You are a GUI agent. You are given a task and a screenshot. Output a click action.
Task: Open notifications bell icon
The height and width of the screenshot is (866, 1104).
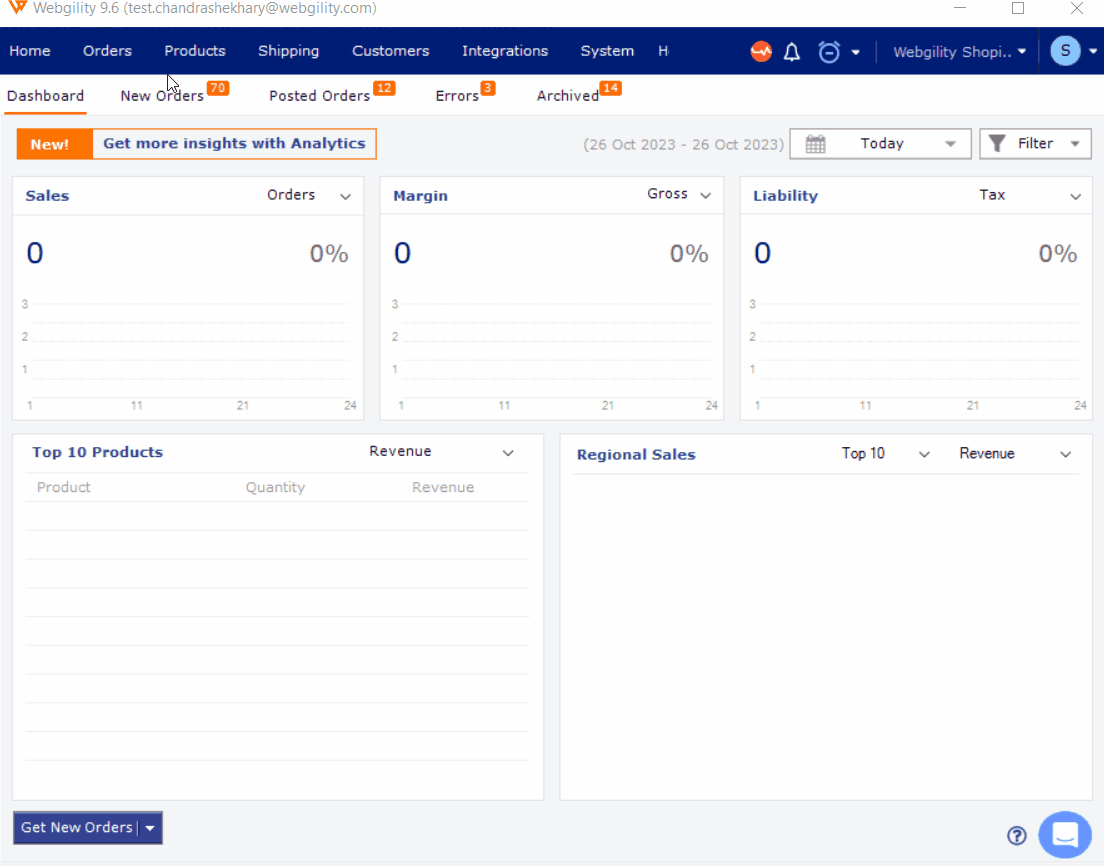tap(792, 51)
